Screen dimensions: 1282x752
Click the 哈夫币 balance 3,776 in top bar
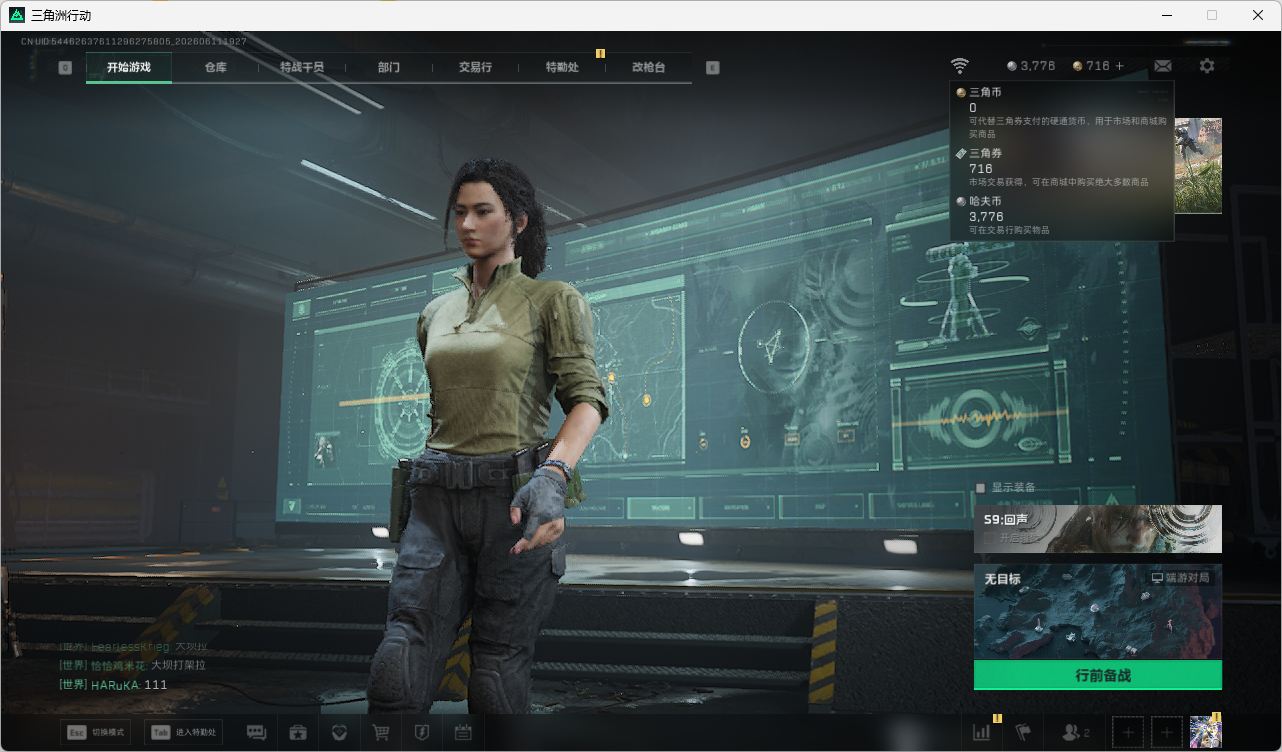1031,66
